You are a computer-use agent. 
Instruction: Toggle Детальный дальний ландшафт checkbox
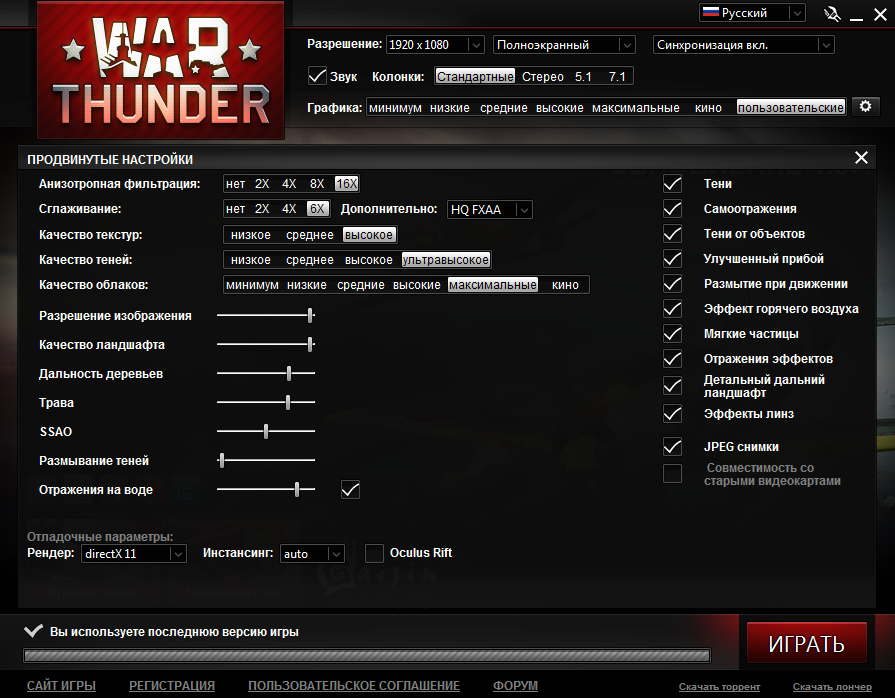click(x=672, y=386)
